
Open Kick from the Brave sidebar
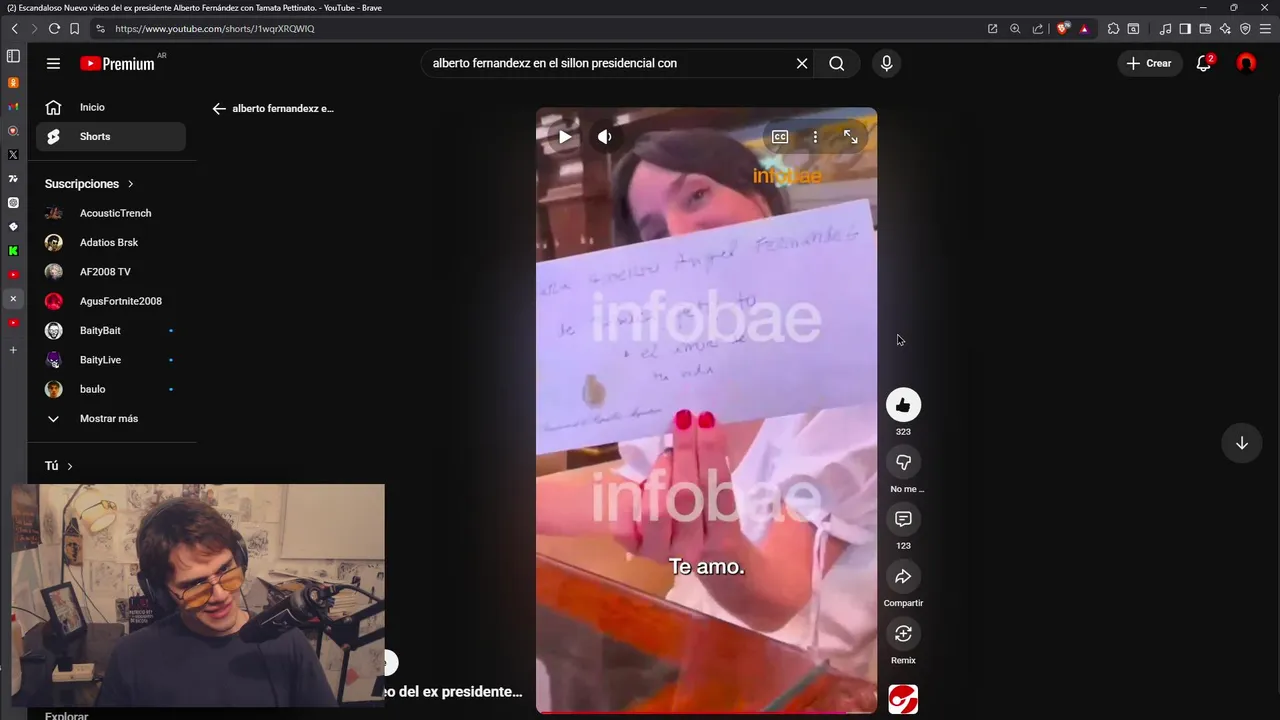coord(13,251)
